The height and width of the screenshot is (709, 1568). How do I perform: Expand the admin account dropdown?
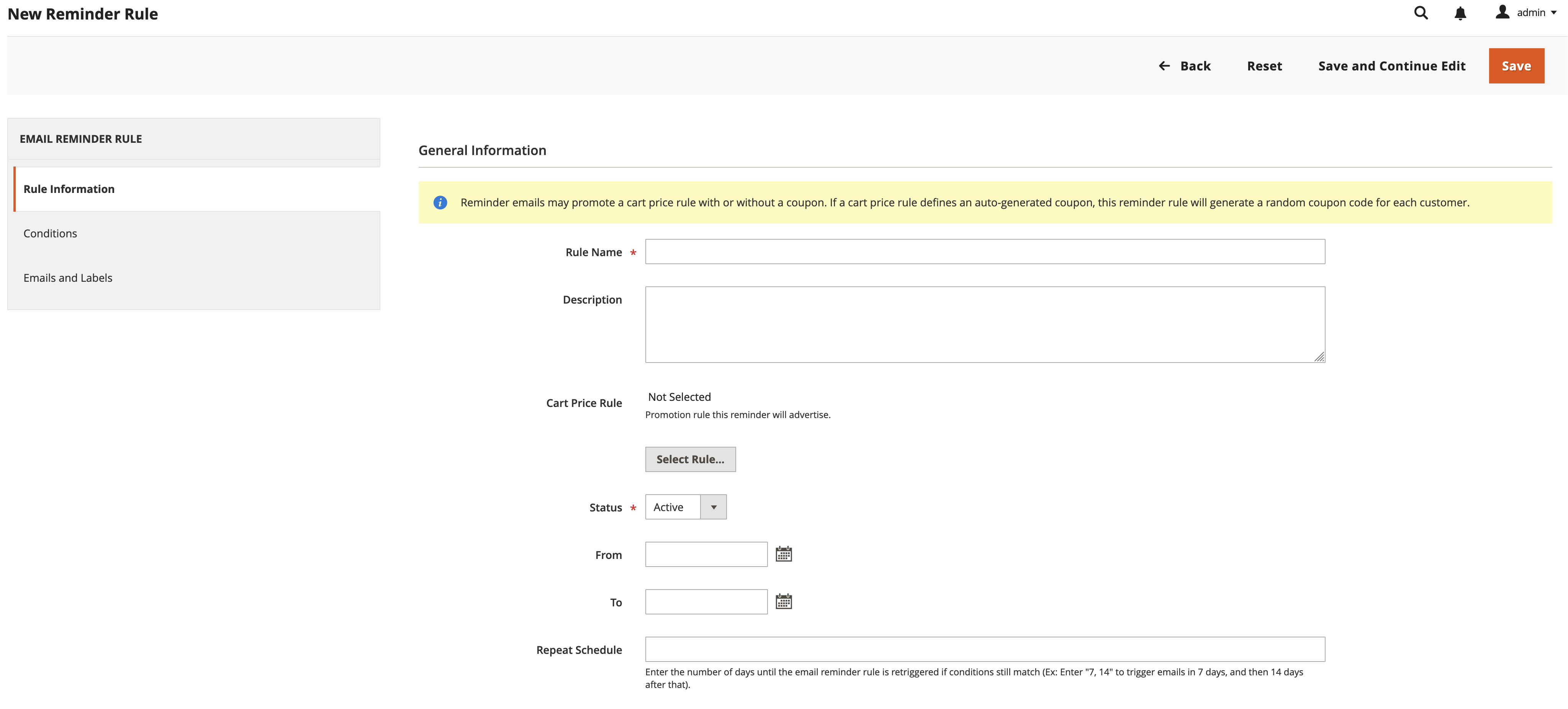click(1553, 13)
